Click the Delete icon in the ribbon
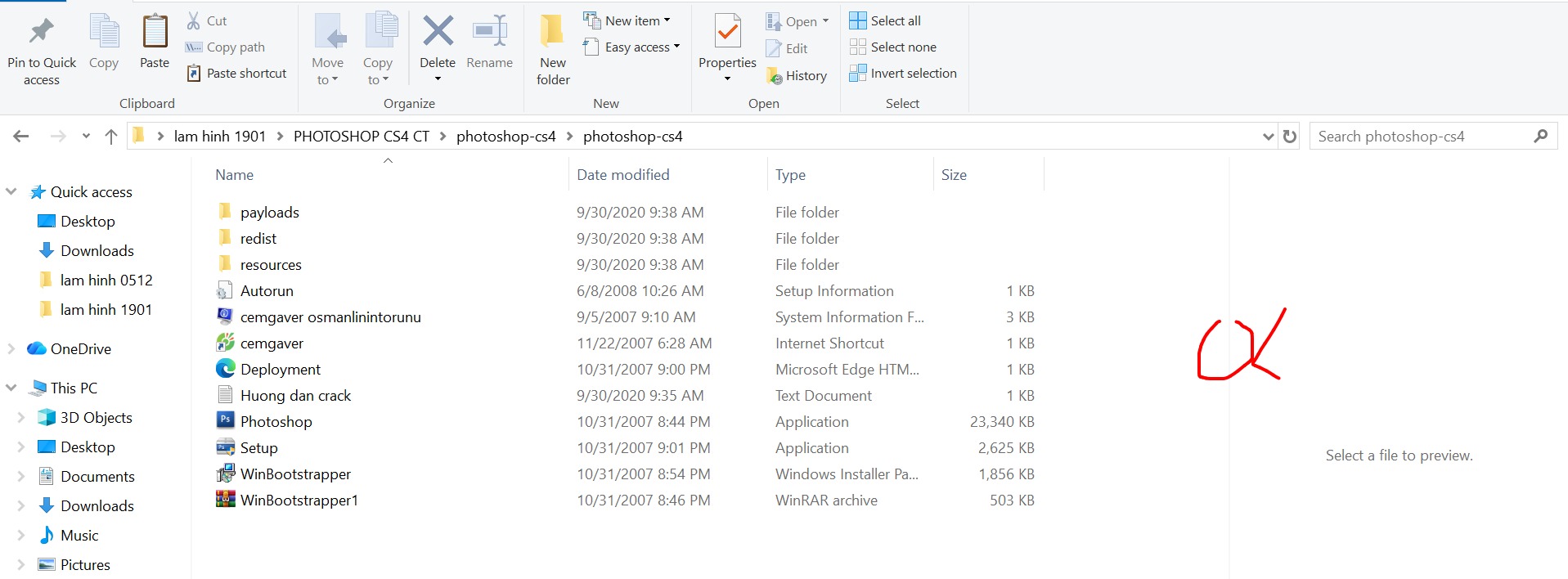The image size is (1568, 579). (x=438, y=33)
